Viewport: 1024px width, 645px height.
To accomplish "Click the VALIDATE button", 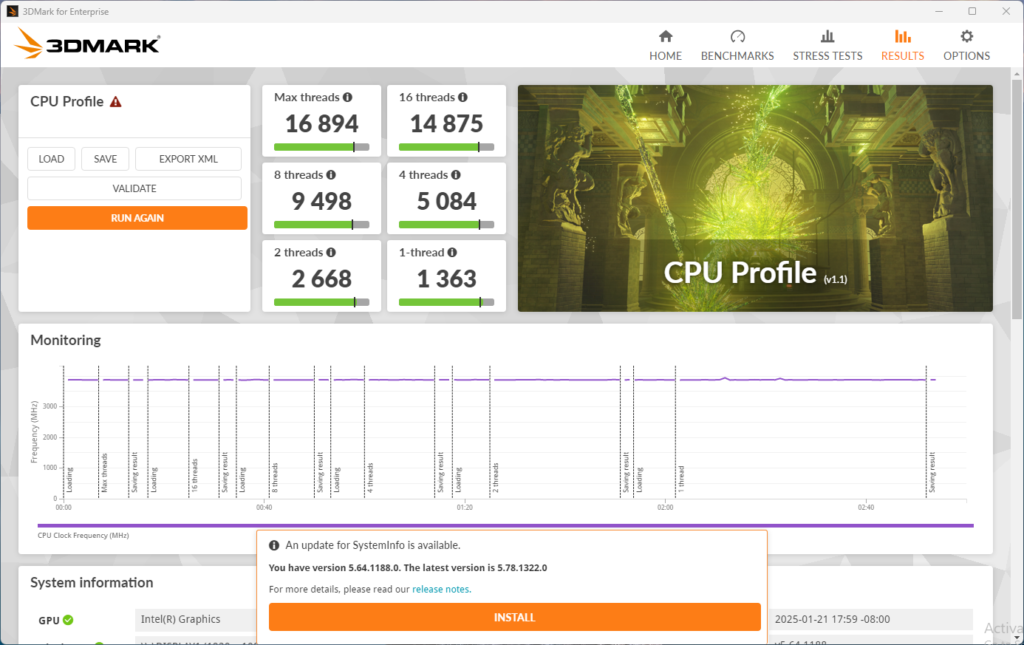I will pyautogui.click(x=135, y=188).
